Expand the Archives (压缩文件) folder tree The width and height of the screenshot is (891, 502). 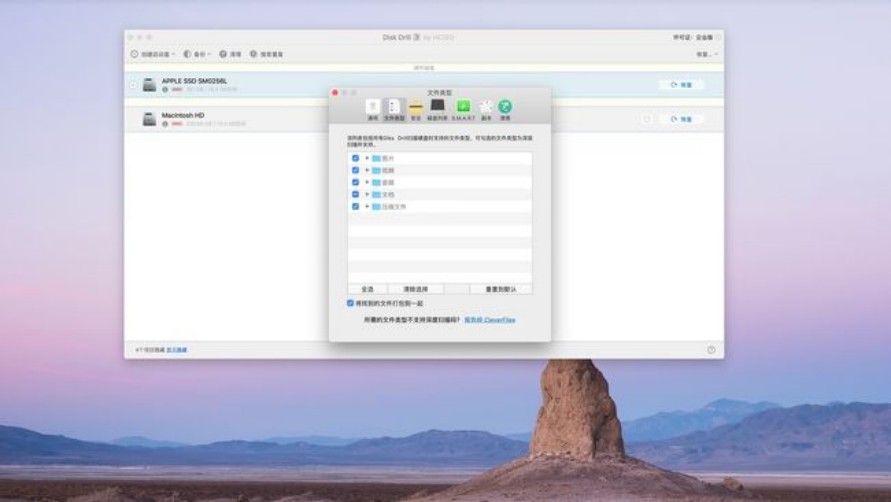point(367,206)
